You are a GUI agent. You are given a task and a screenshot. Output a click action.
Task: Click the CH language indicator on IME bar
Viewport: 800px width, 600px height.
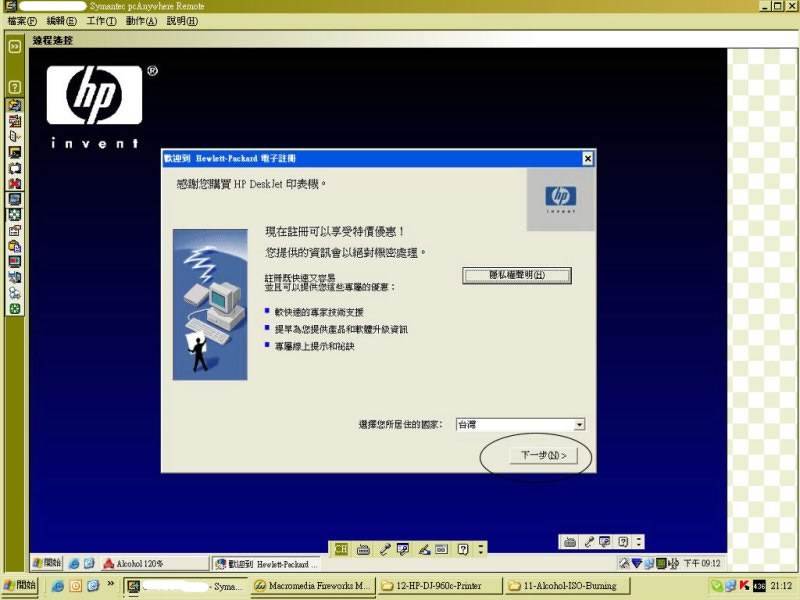tap(341, 549)
